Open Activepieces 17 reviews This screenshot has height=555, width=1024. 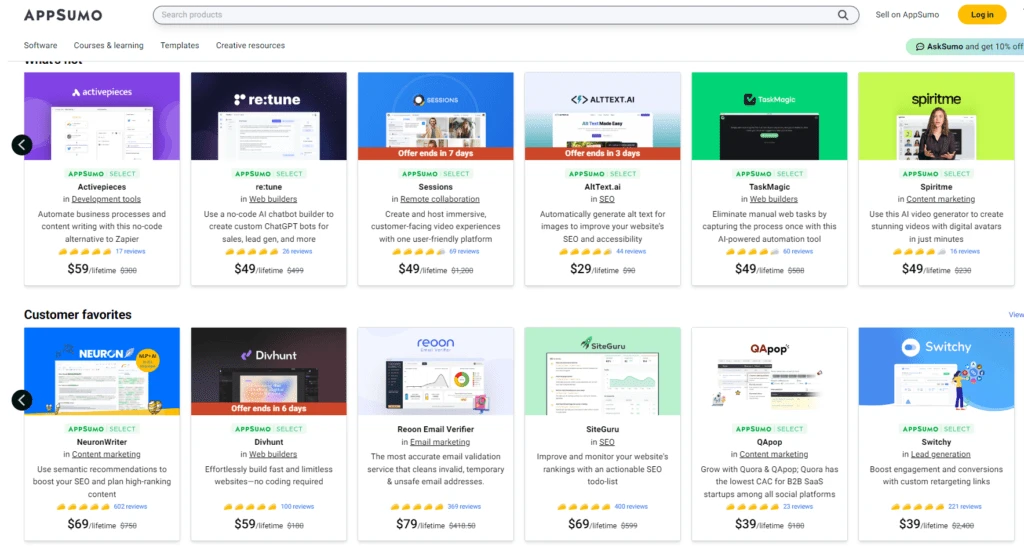coord(131,251)
